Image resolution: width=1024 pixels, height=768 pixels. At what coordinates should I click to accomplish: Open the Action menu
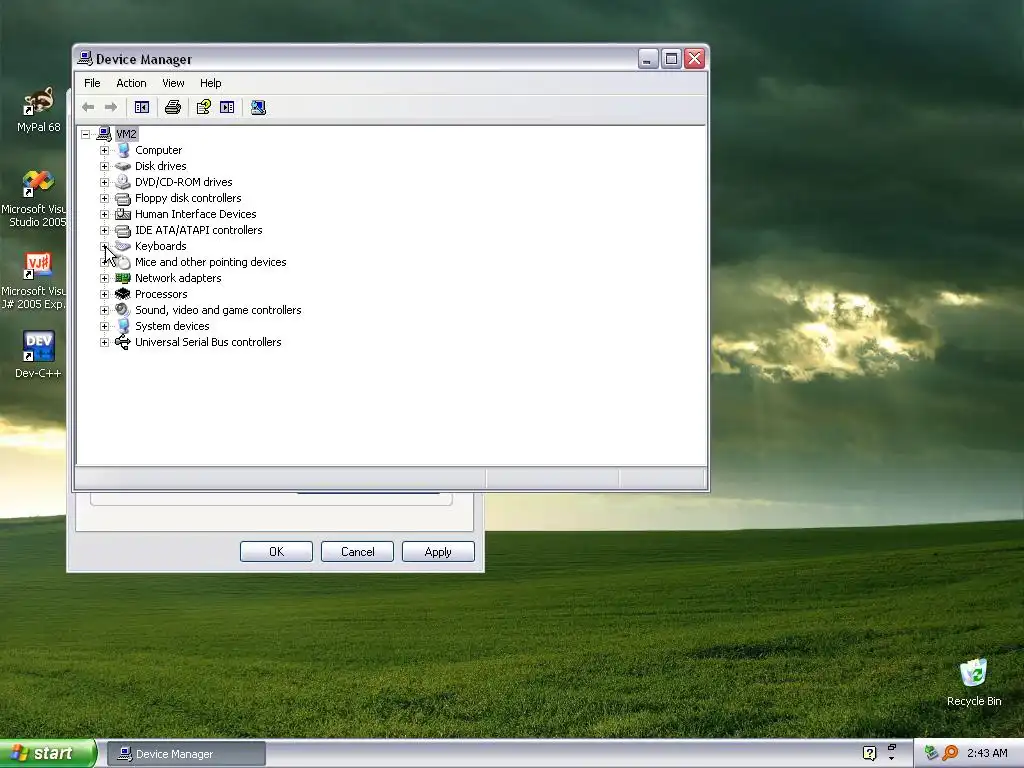coord(131,83)
